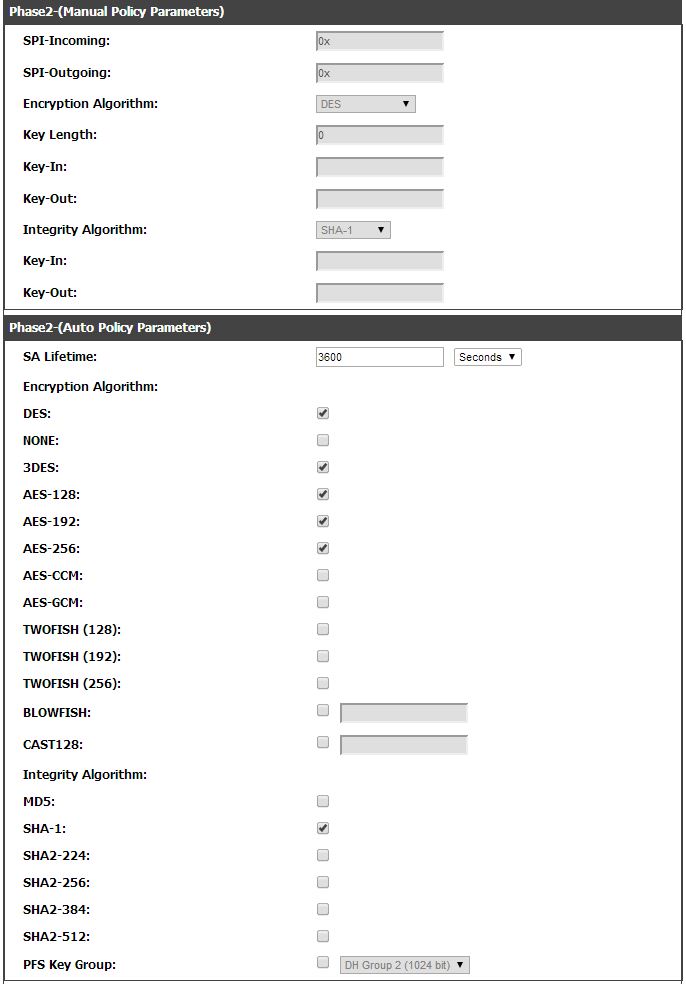Enable BLOWFISH encryption checkbox
This screenshot has width=686, height=984.
[322, 711]
